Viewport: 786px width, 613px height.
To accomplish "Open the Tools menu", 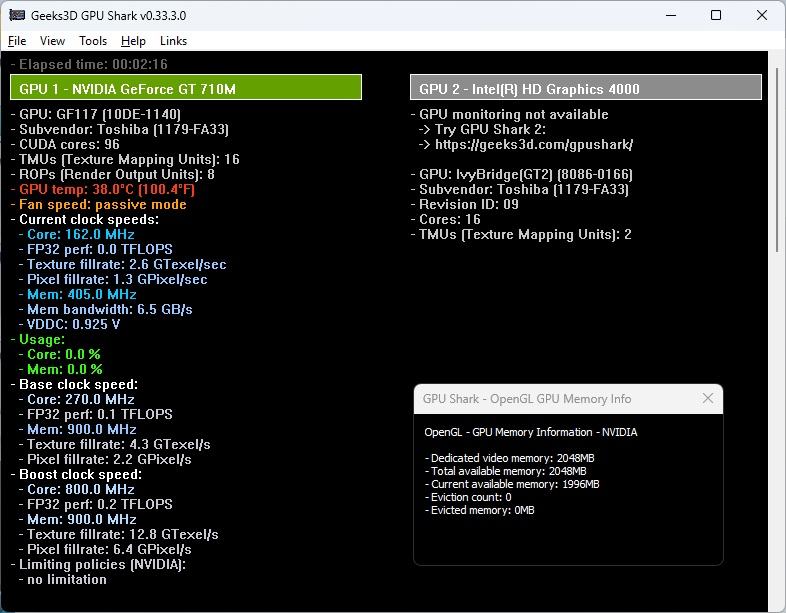I will (x=93, y=41).
